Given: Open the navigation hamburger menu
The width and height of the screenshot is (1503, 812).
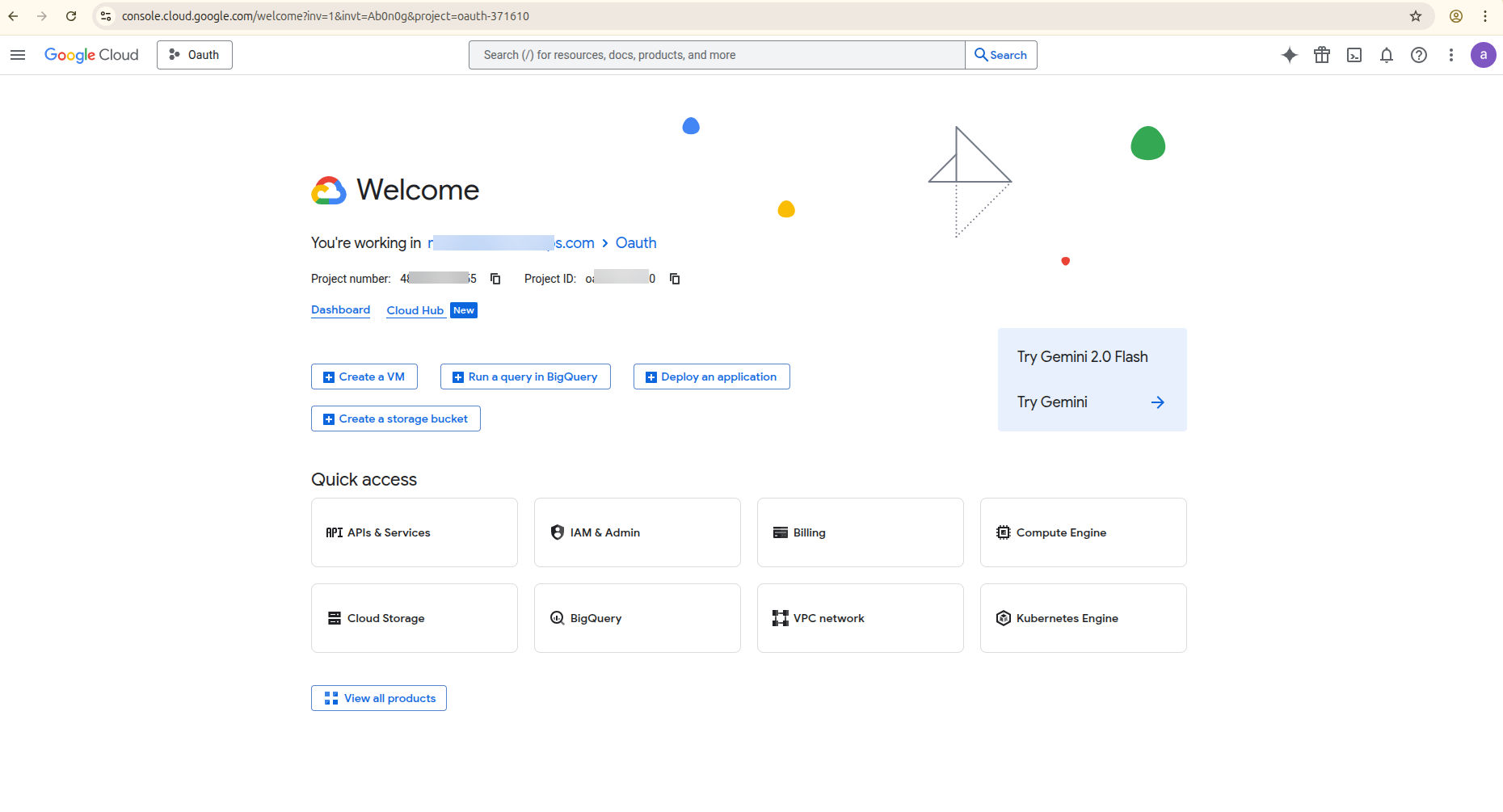Looking at the screenshot, I should pyautogui.click(x=18, y=55).
